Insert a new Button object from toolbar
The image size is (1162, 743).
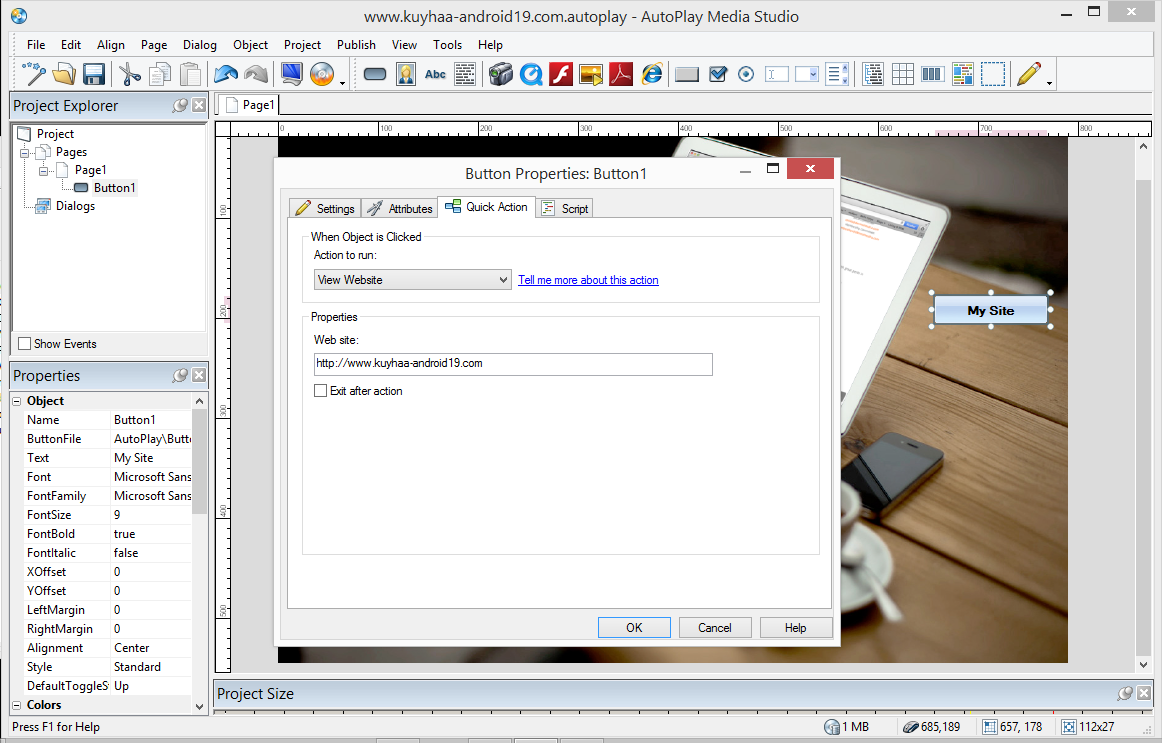click(375, 74)
